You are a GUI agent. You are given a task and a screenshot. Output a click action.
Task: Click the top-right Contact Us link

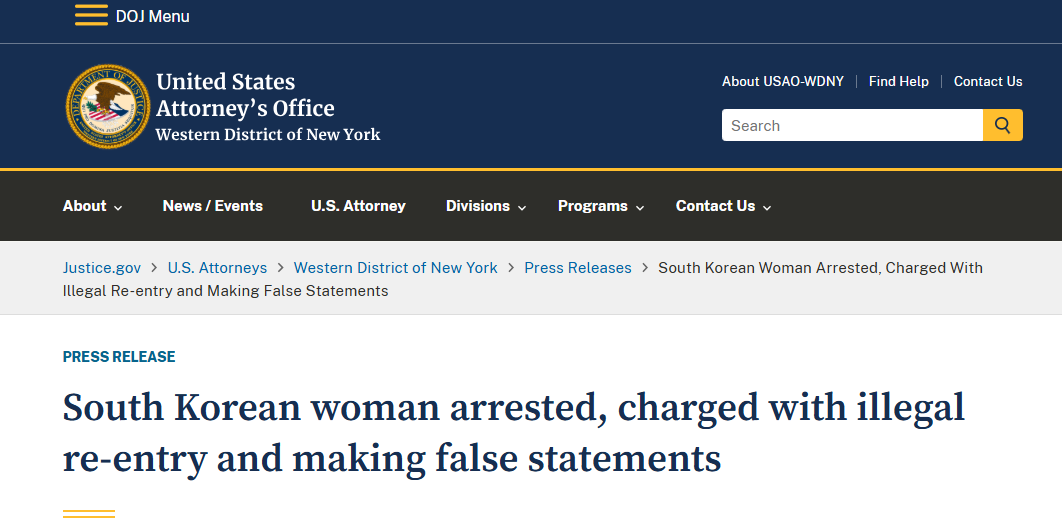[x=988, y=81]
